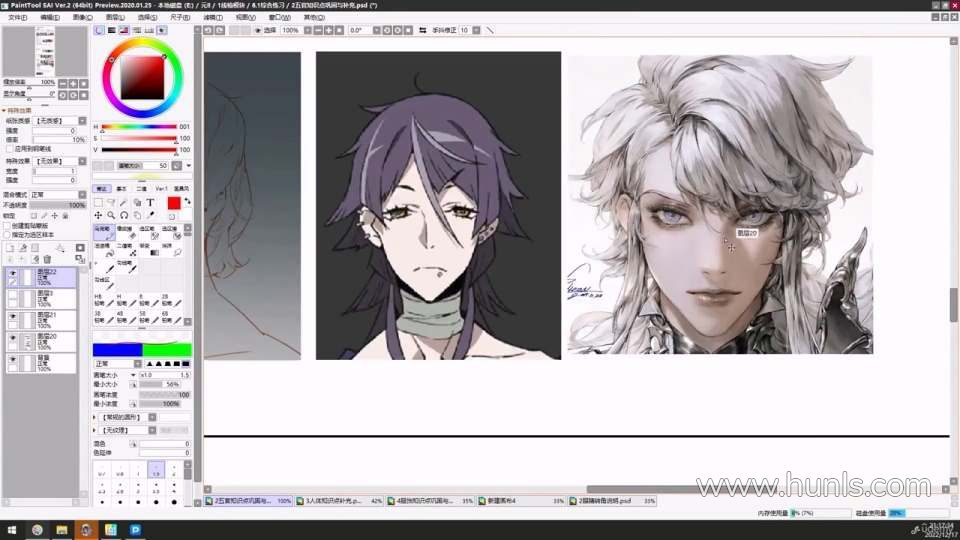Select the Text tool
The image size is (960, 540).
tap(150, 202)
